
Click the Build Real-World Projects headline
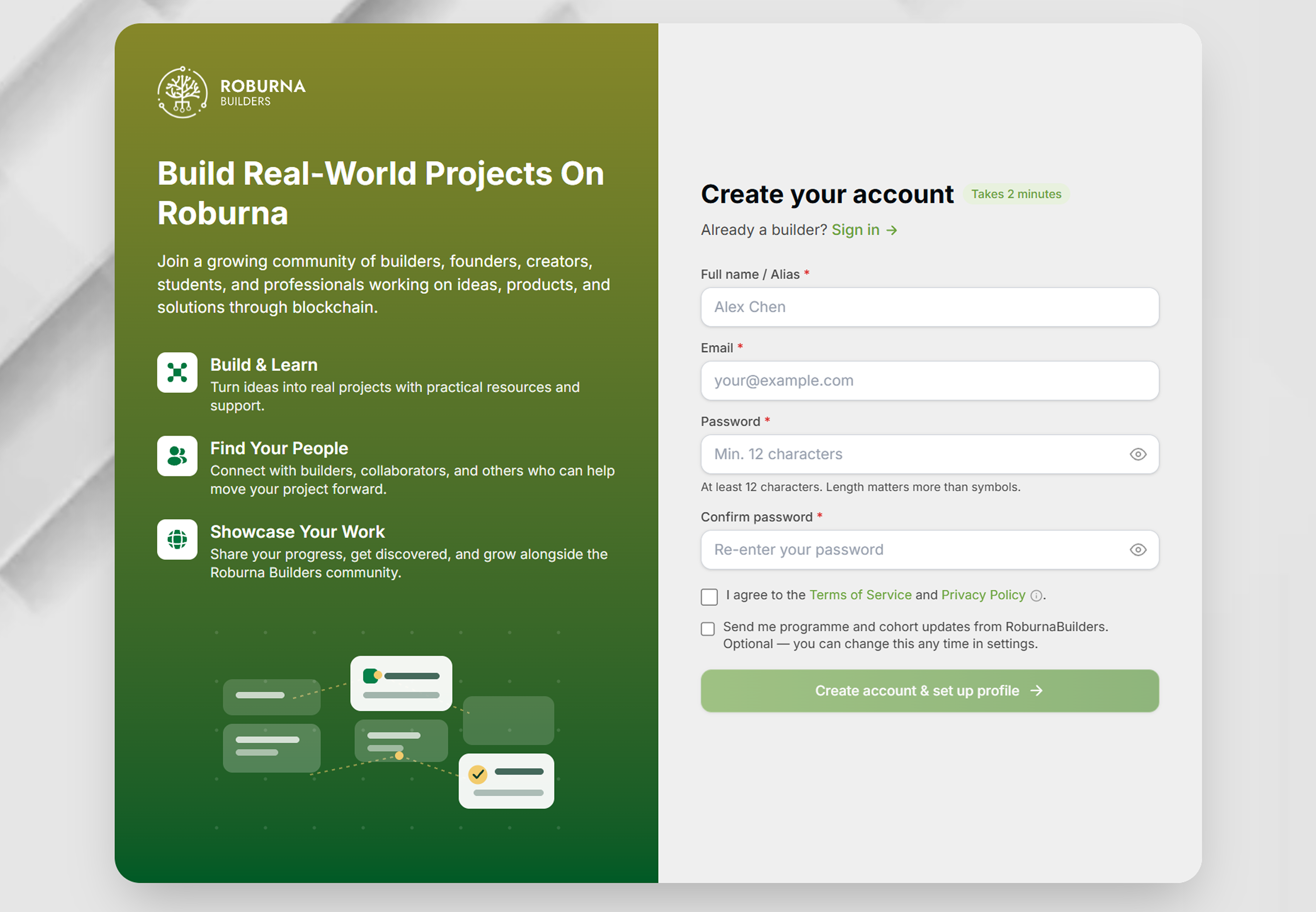381,193
